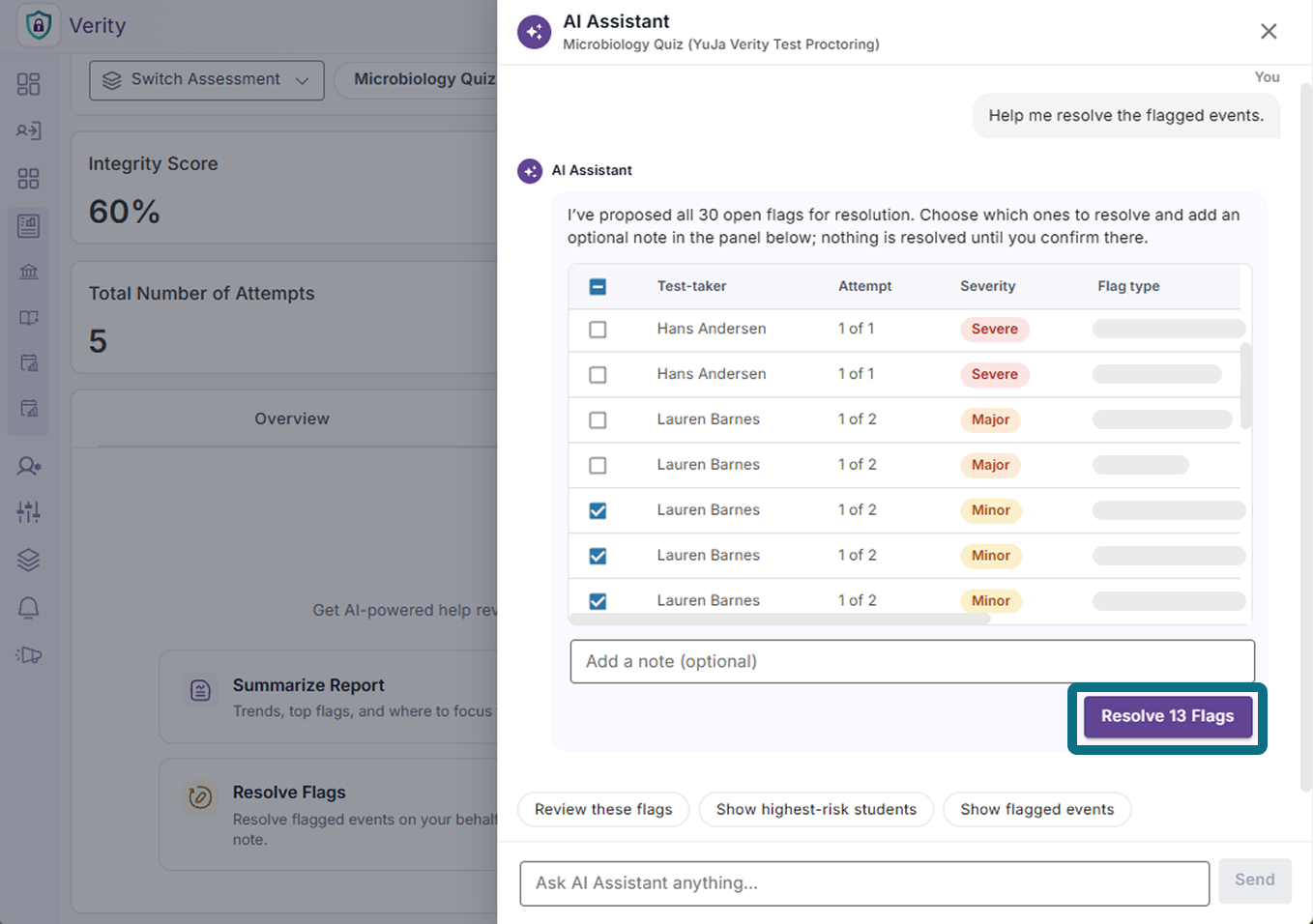Click the Review these flags suggestion
The width and height of the screenshot is (1313, 924).
[603, 810]
